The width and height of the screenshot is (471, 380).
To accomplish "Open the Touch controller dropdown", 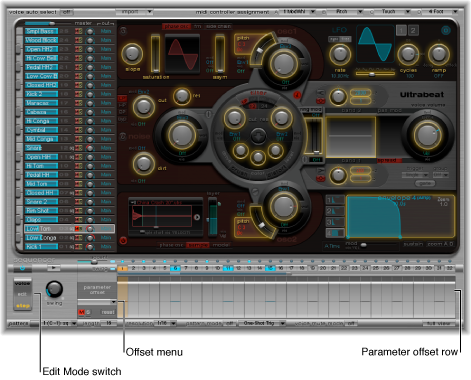I will pos(392,12).
